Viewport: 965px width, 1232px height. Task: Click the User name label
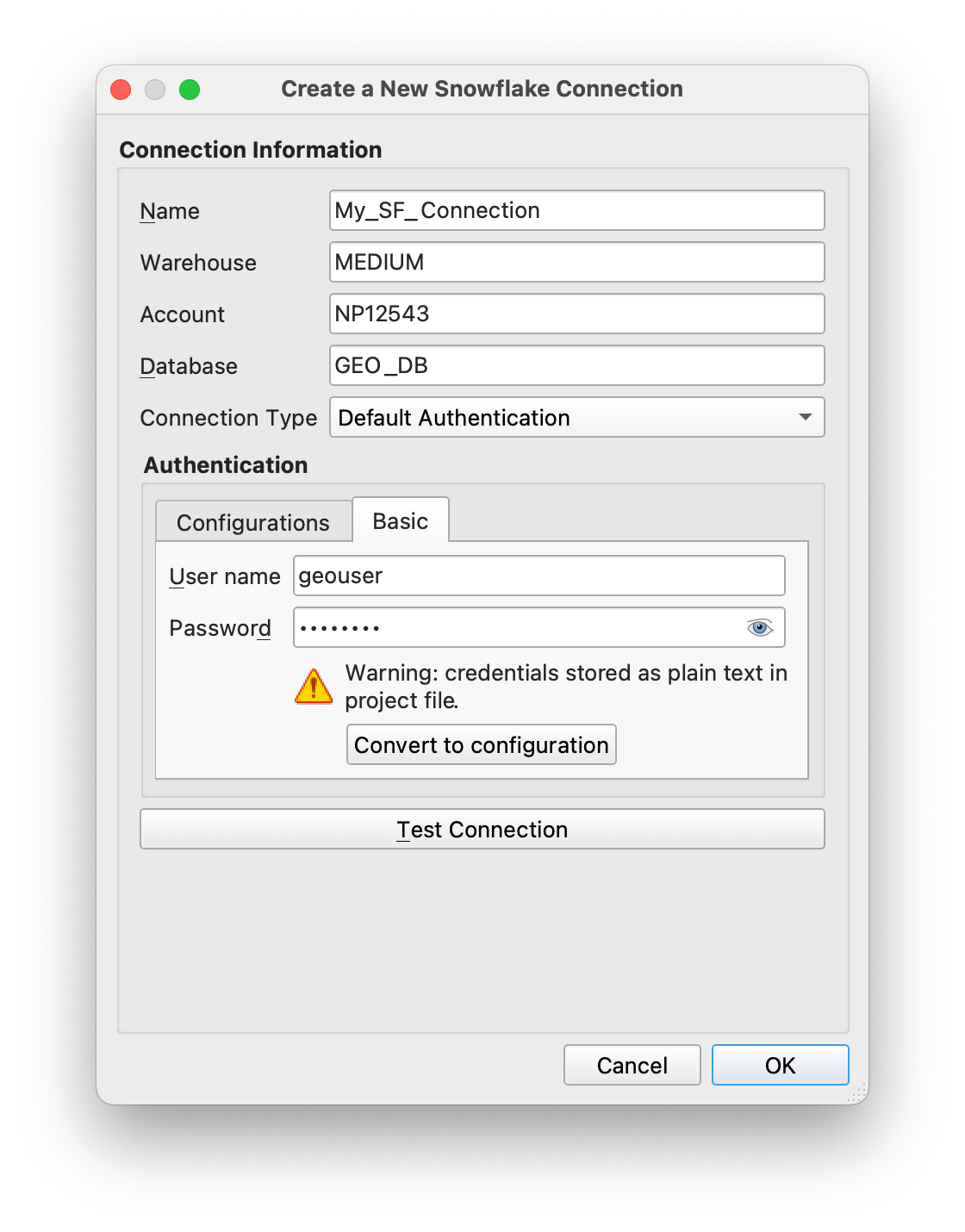(225, 576)
